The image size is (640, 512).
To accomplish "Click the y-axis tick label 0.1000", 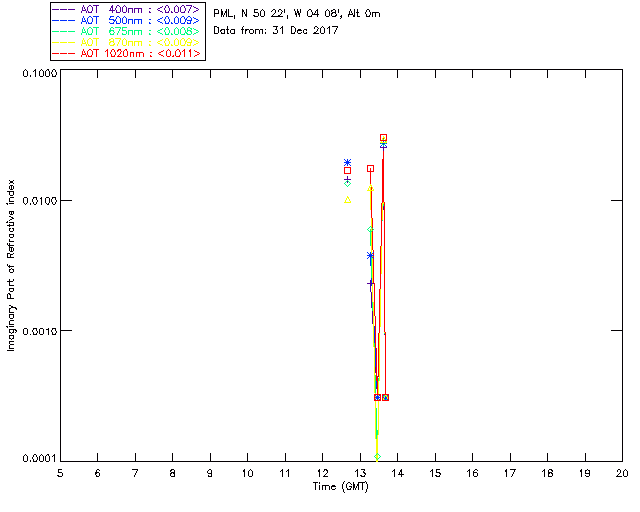I will (x=39, y=73).
